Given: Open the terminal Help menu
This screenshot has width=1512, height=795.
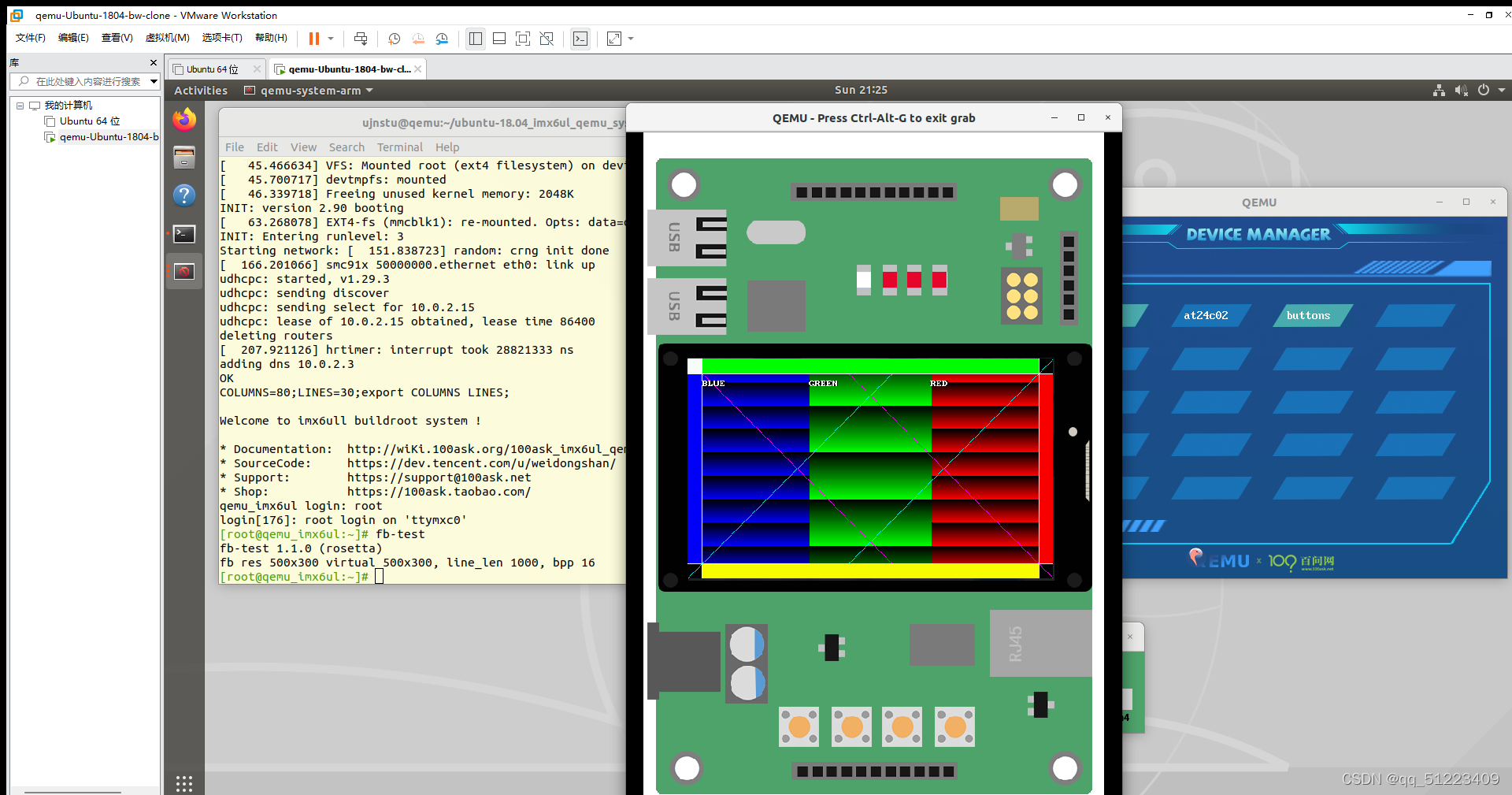Looking at the screenshot, I should pyautogui.click(x=447, y=147).
